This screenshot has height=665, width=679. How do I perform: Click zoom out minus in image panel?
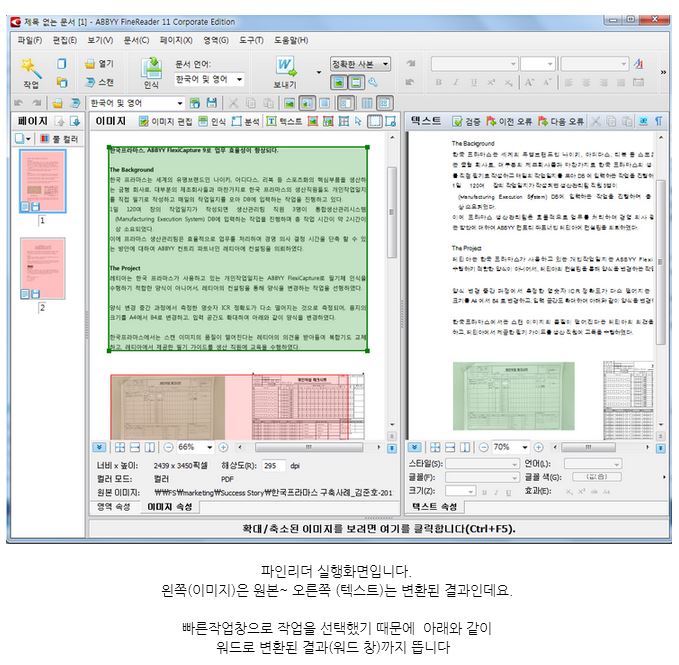coord(168,447)
